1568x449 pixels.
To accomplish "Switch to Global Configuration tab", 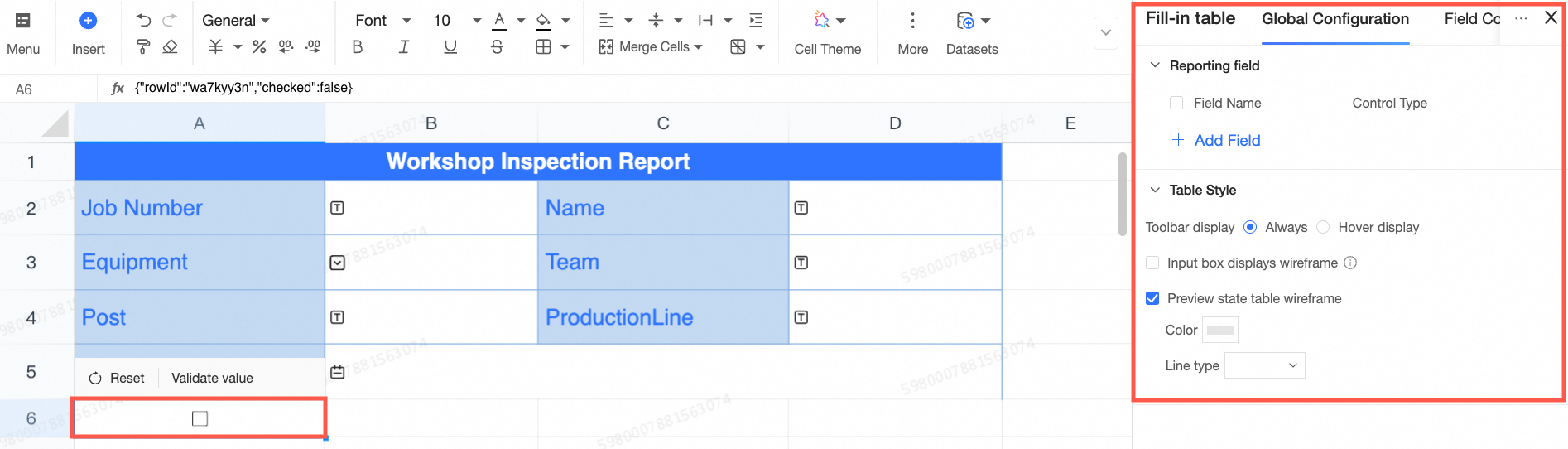I will click(x=1335, y=19).
